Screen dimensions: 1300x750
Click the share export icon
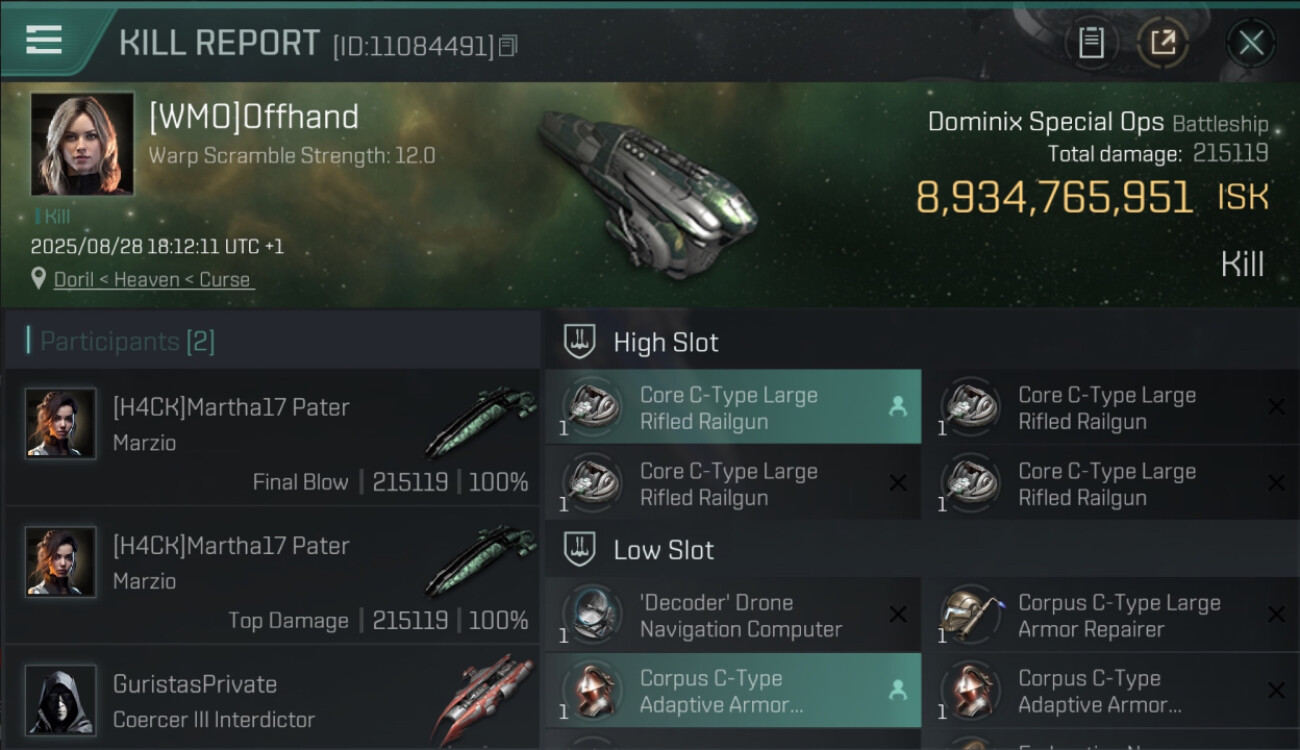click(1162, 43)
